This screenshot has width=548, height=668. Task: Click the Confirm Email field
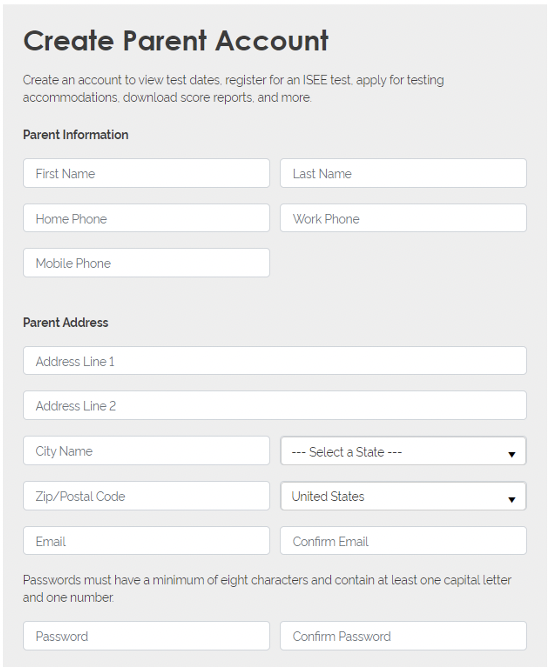(x=403, y=541)
